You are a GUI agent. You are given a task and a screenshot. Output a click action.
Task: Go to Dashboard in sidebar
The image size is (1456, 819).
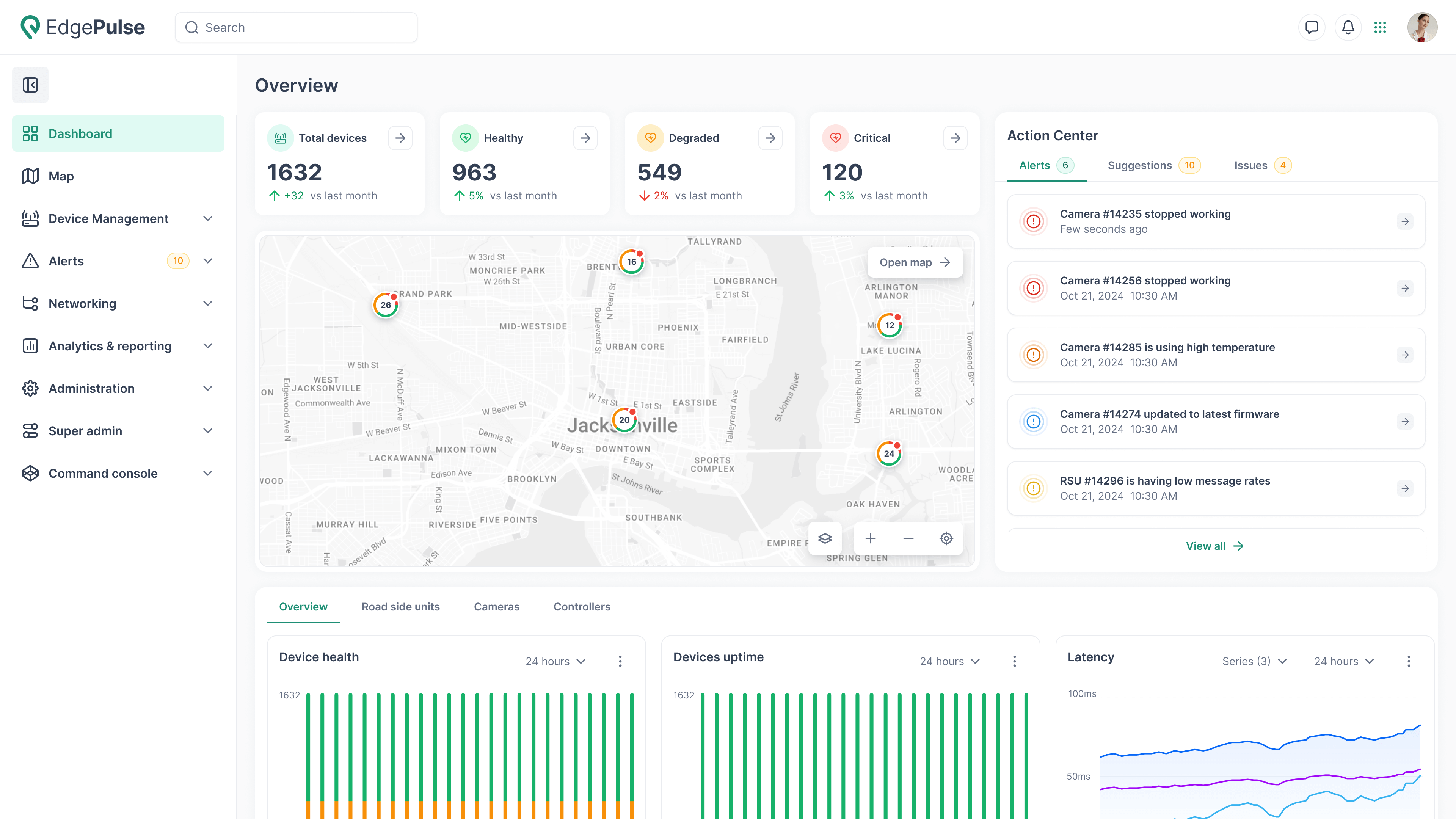(118, 133)
